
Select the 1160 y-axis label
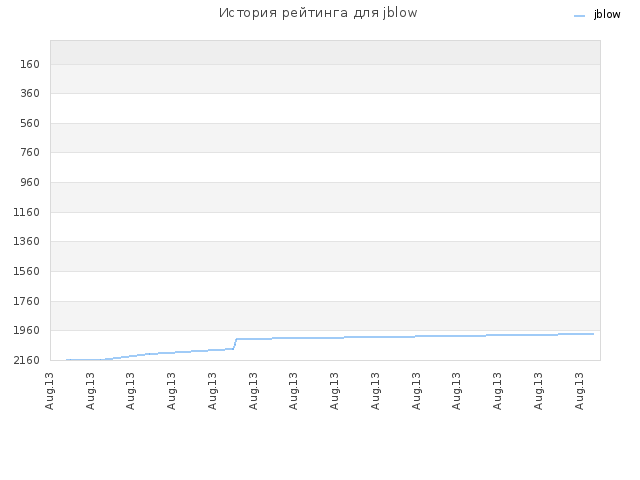(27, 212)
